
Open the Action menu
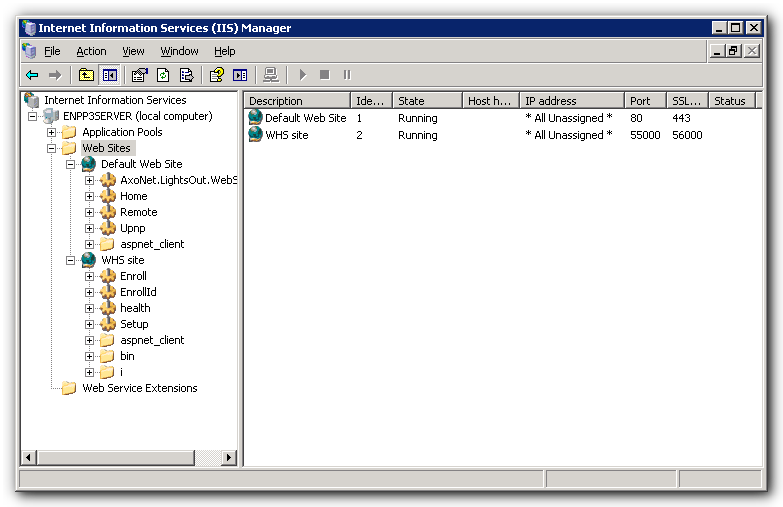(91, 51)
